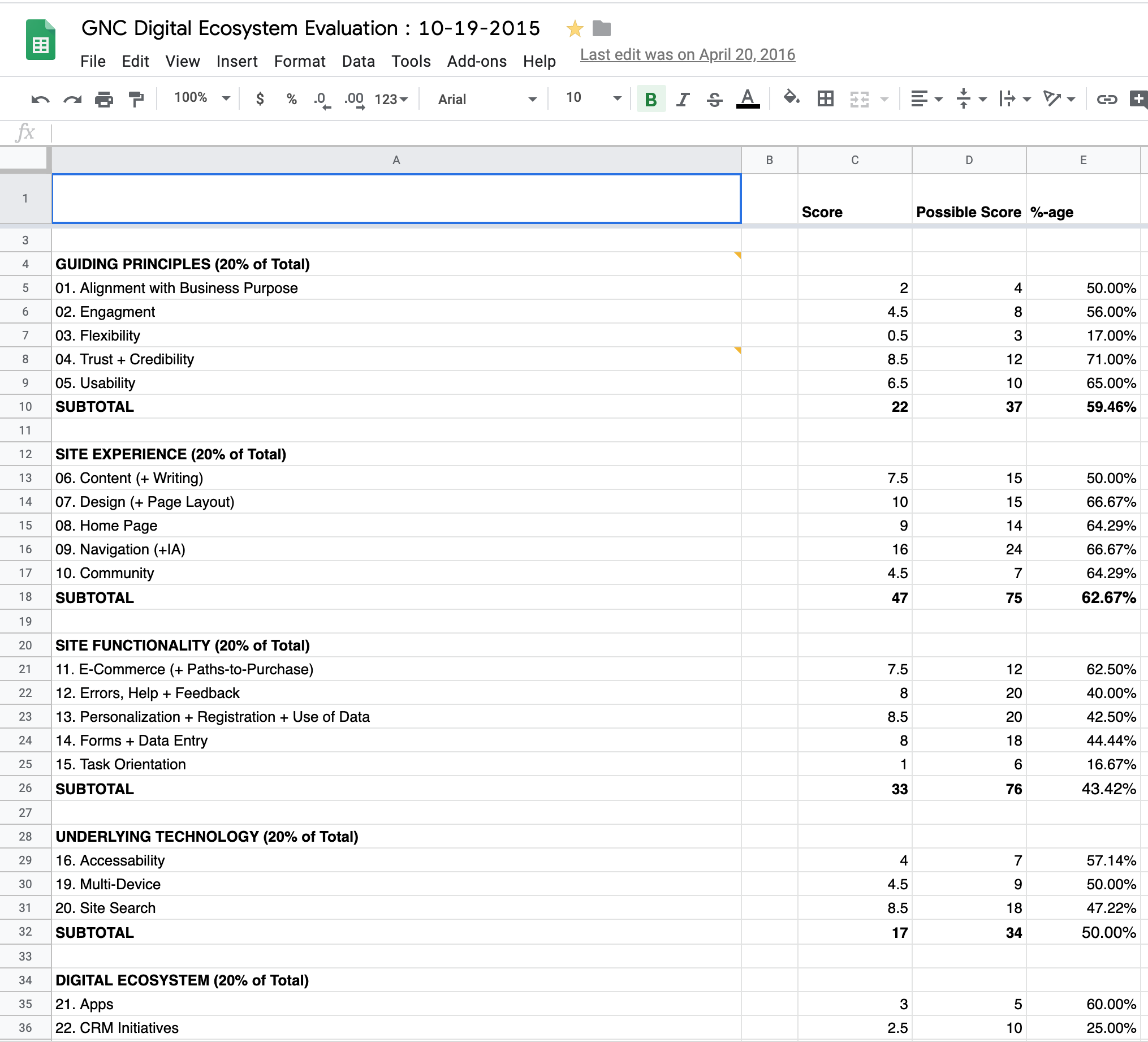The width and height of the screenshot is (1148, 1042).
Task: Select the 22. CRM Initiatives cell
Action: (396, 1028)
